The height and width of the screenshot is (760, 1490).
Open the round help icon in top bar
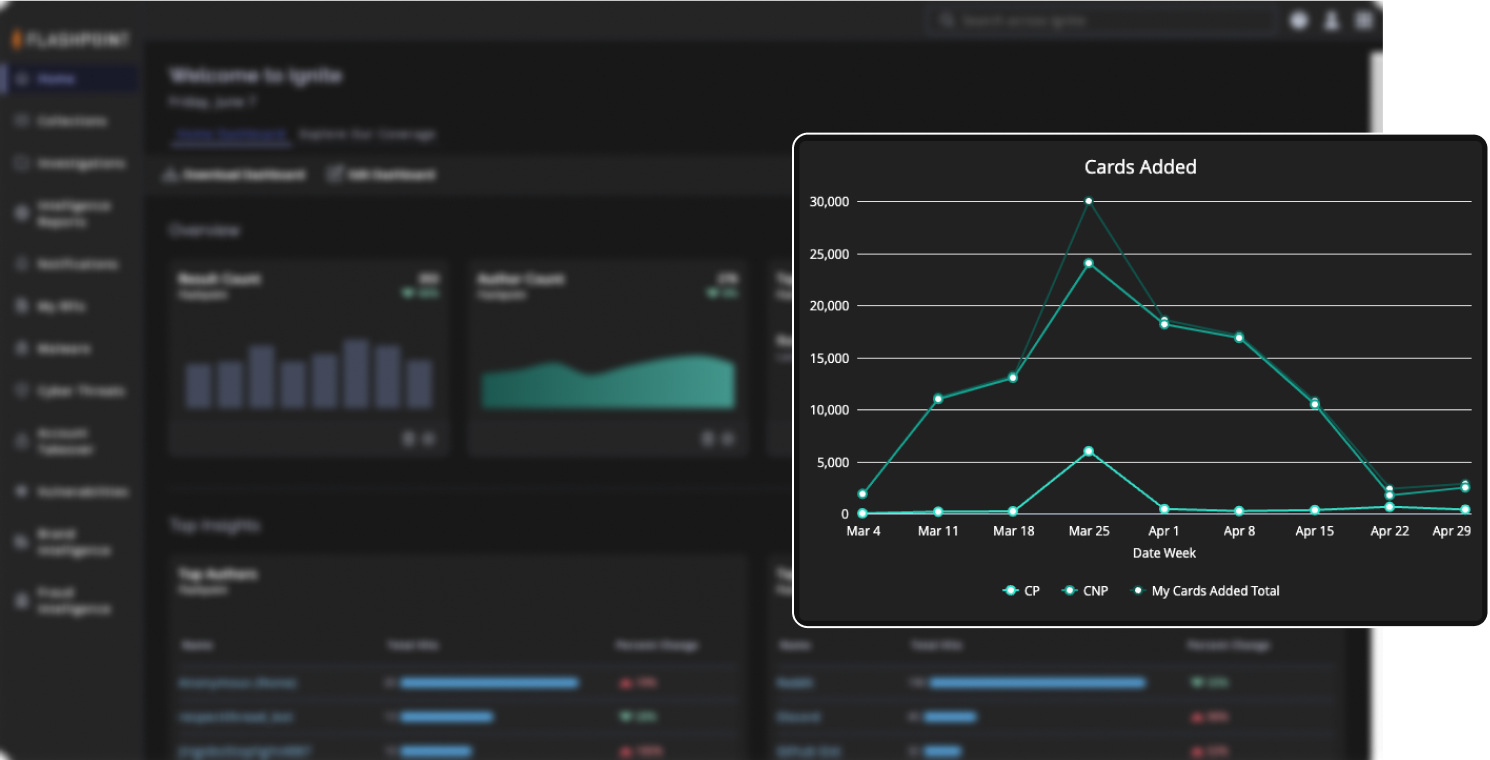tap(1298, 21)
